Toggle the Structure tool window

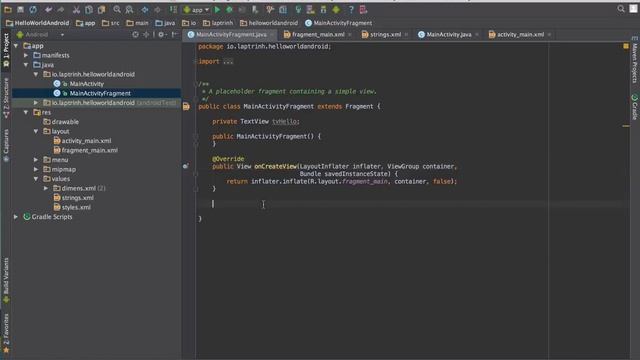(6, 98)
